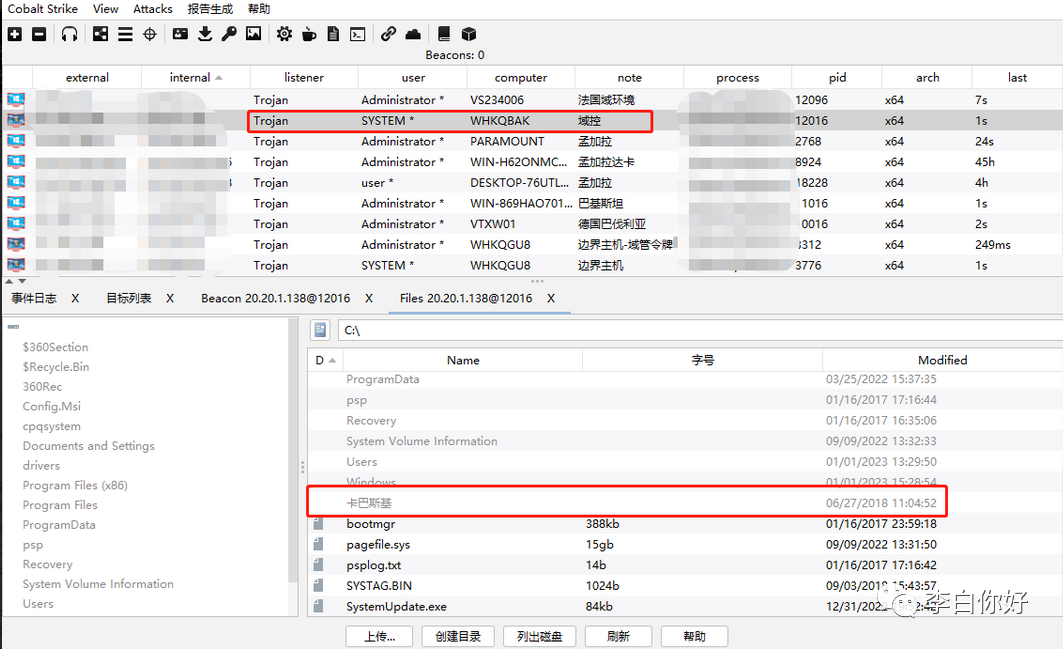Image resolution: width=1063 pixels, height=649 pixels.
Task: Close the 事件日志 tab with X
Action: pos(75,298)
